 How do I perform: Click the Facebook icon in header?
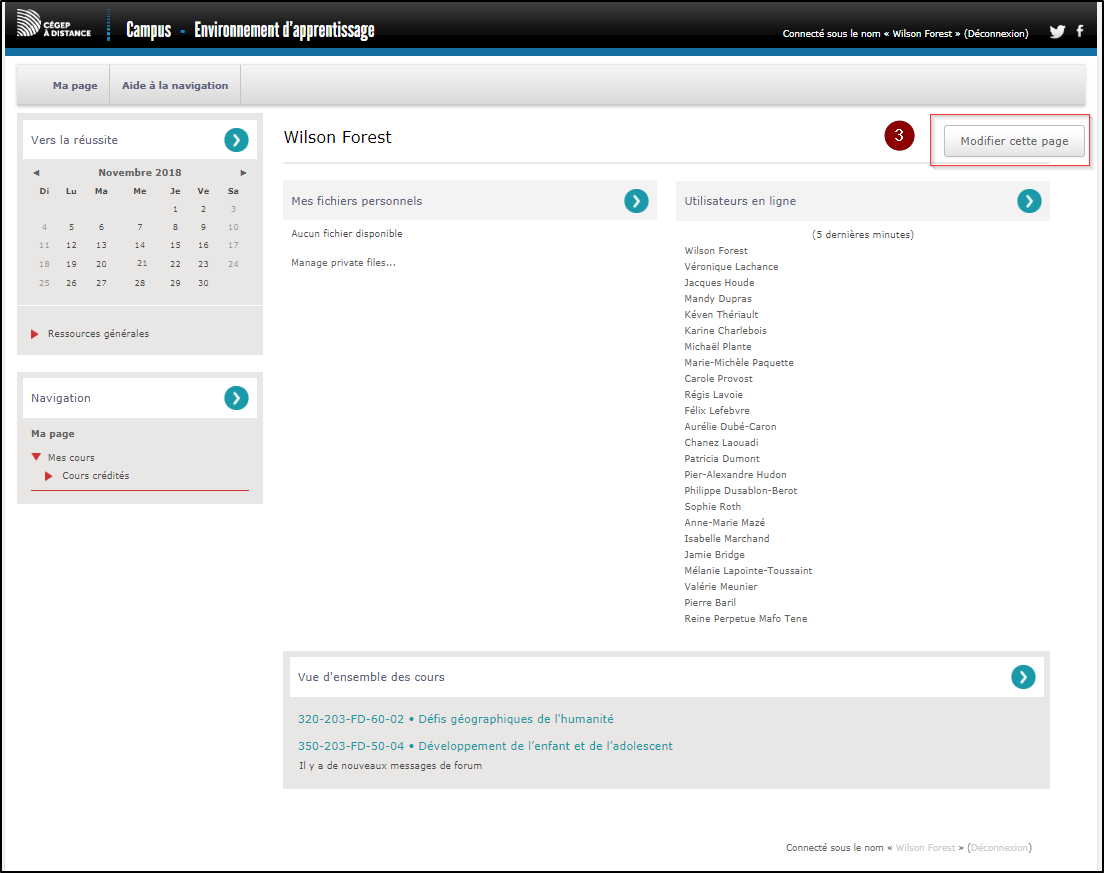tap(1080, 32)
